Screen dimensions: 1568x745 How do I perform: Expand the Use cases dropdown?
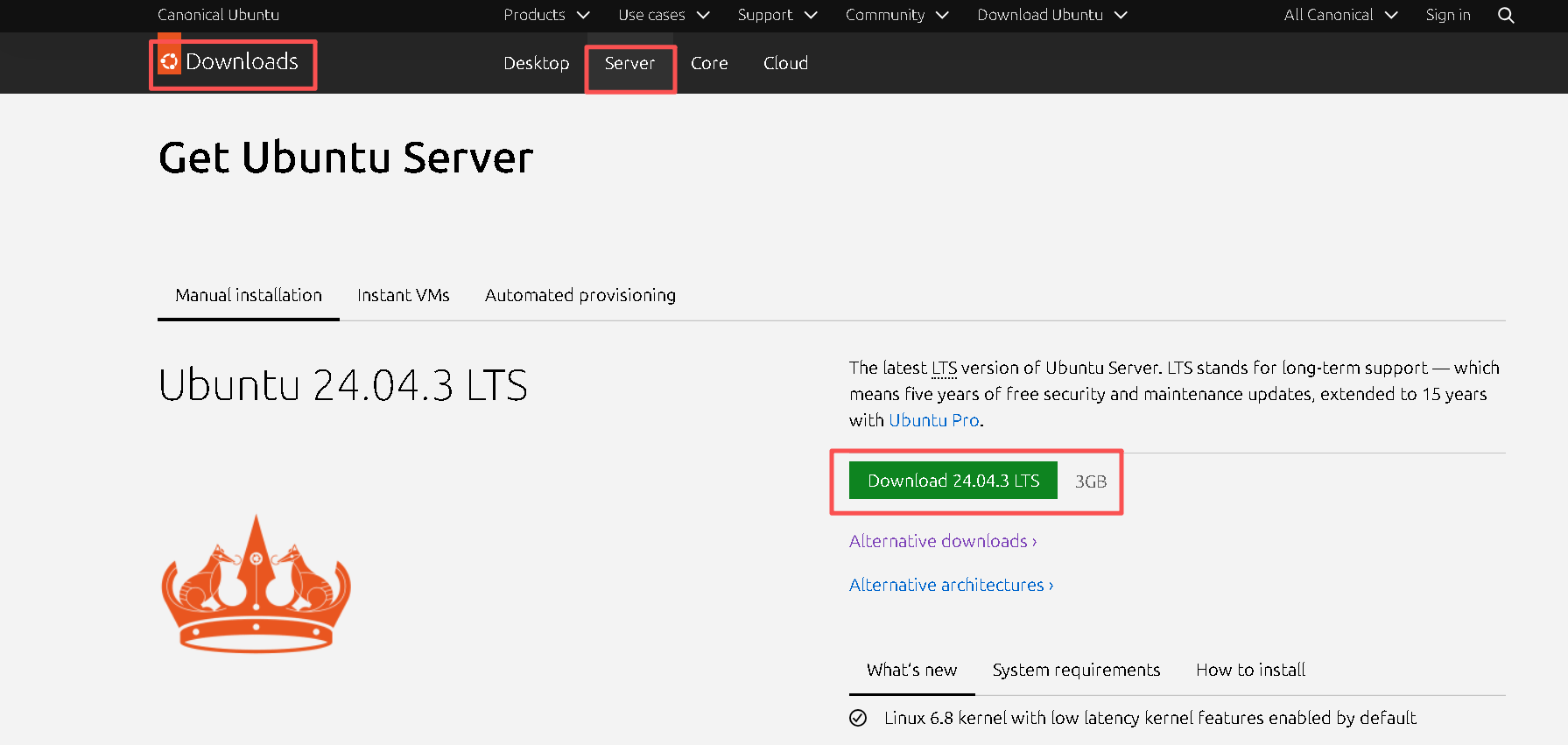click(x=664, y=15)
